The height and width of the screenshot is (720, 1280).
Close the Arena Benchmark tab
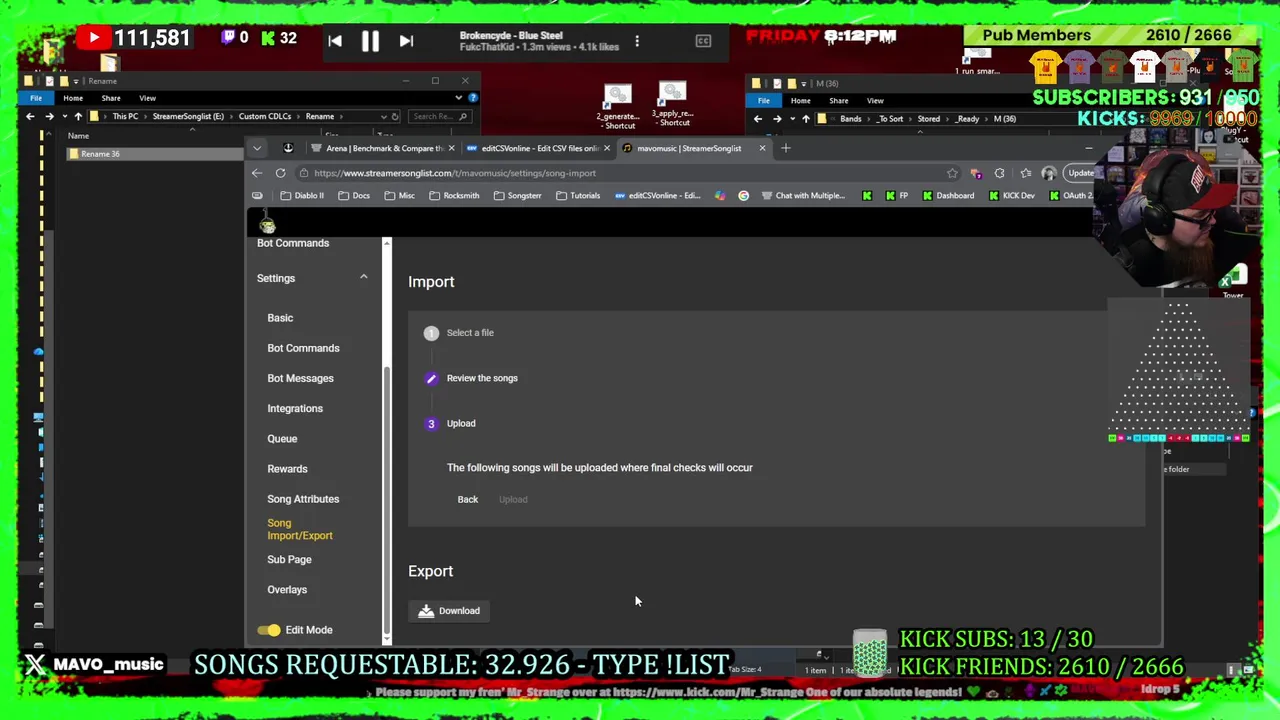(451, 148)
